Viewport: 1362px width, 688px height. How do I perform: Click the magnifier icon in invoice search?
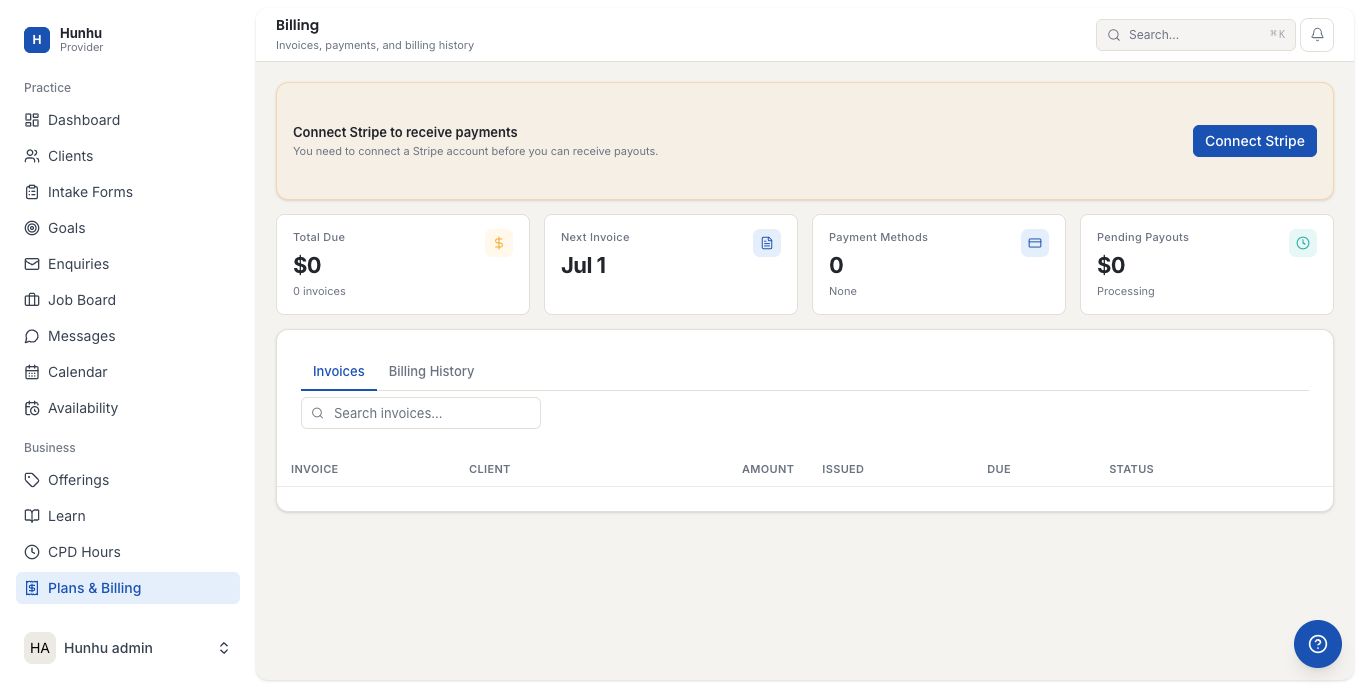point(318,413)
